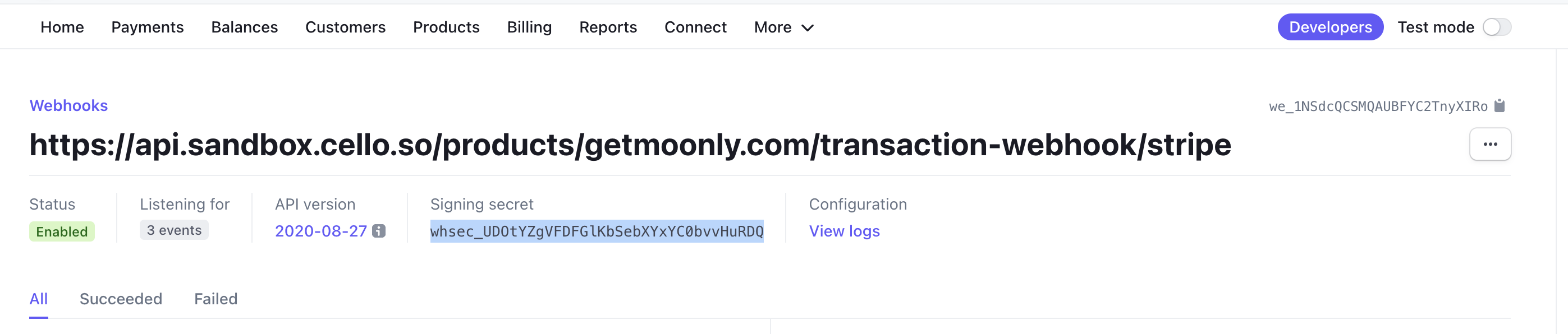Select the Connect navigation item
Image resolution: width=1568 pixels, height=334 pixels.
[x=695, y=27]
